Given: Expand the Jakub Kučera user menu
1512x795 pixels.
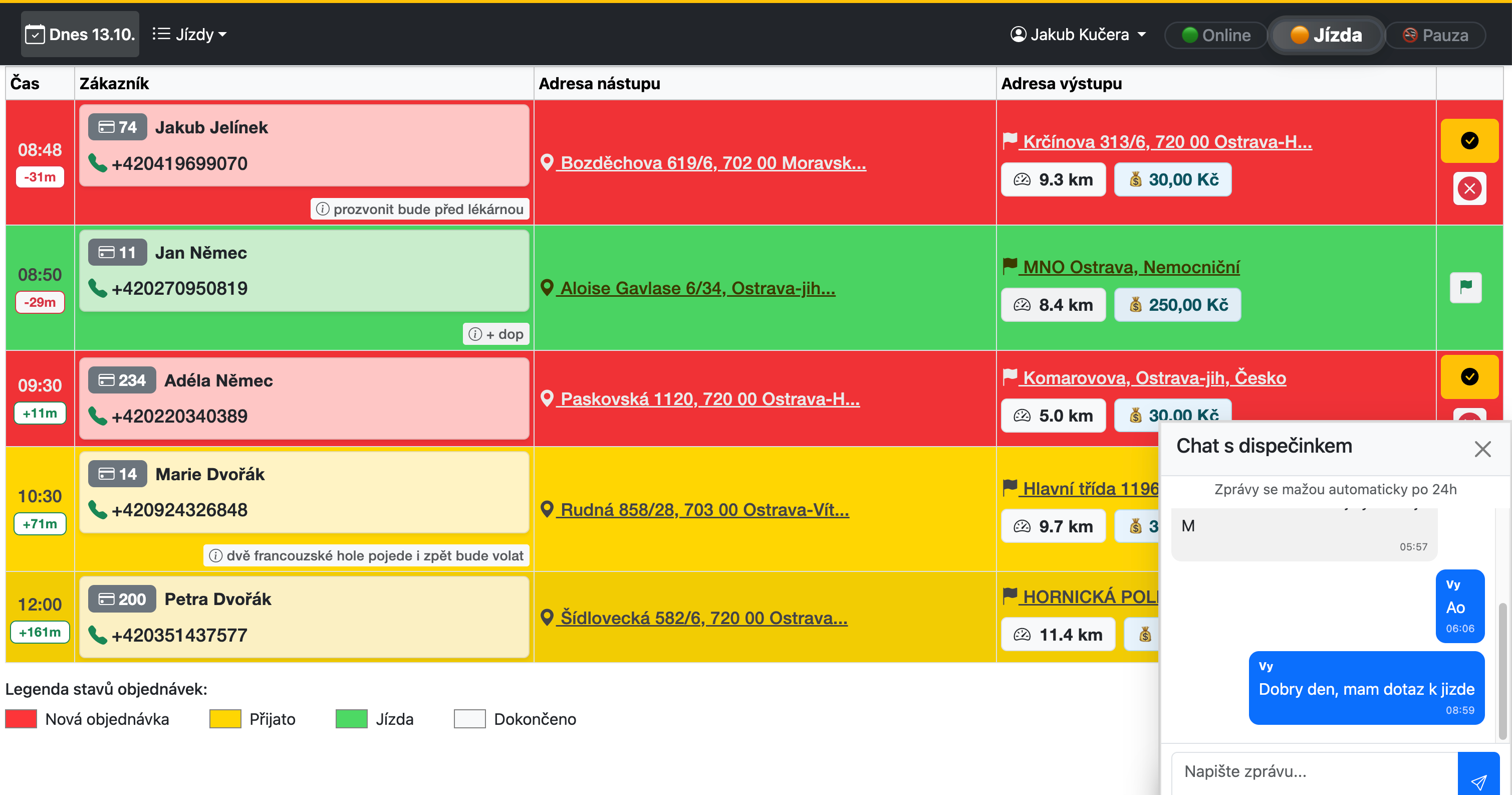Looking at the screenshot, I should click(1078, 34).
